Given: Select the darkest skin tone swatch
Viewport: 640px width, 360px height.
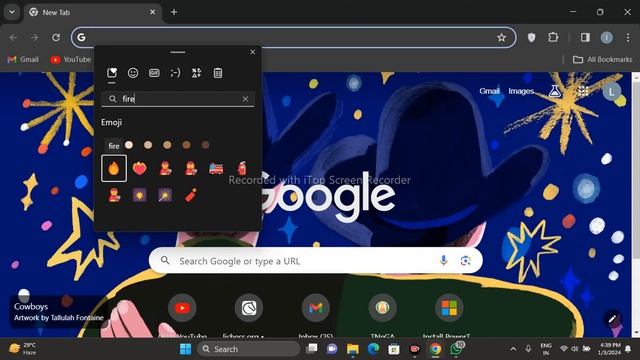Looking at the screenshot, I should [x=205, y=144].
